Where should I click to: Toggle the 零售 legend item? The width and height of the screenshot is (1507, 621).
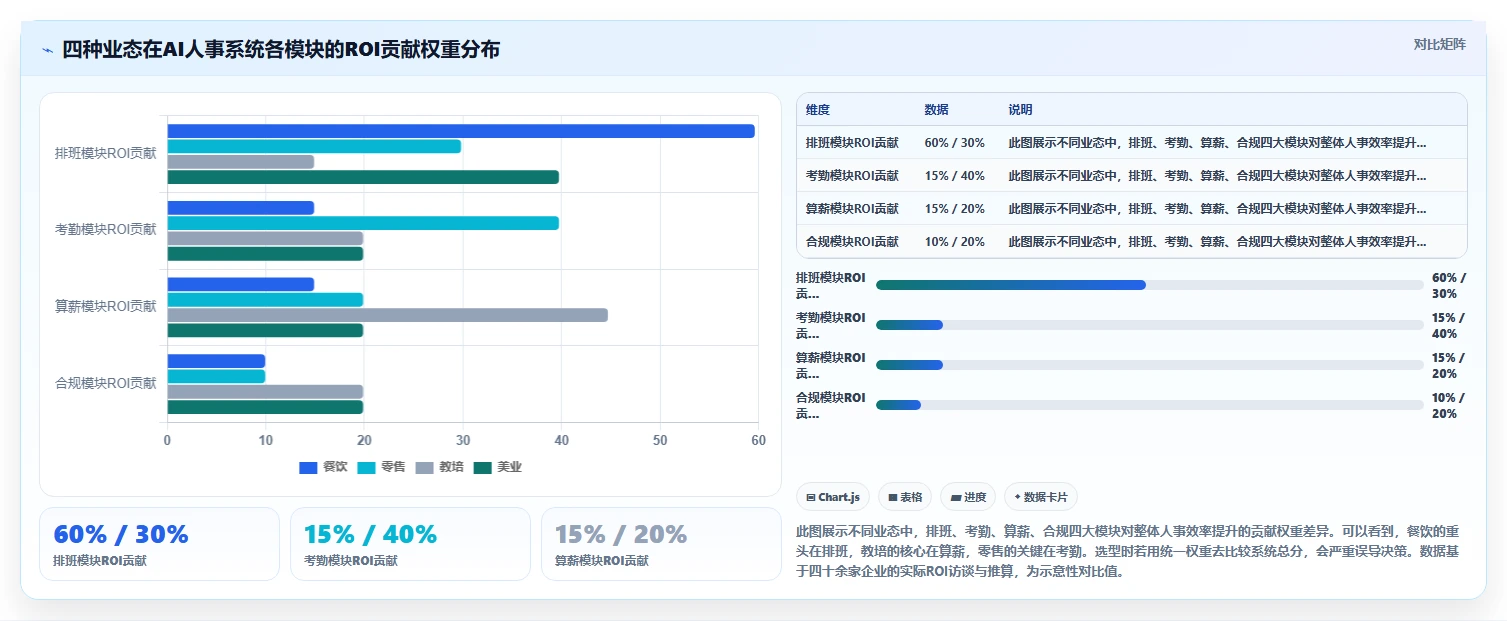click(381, 467)
